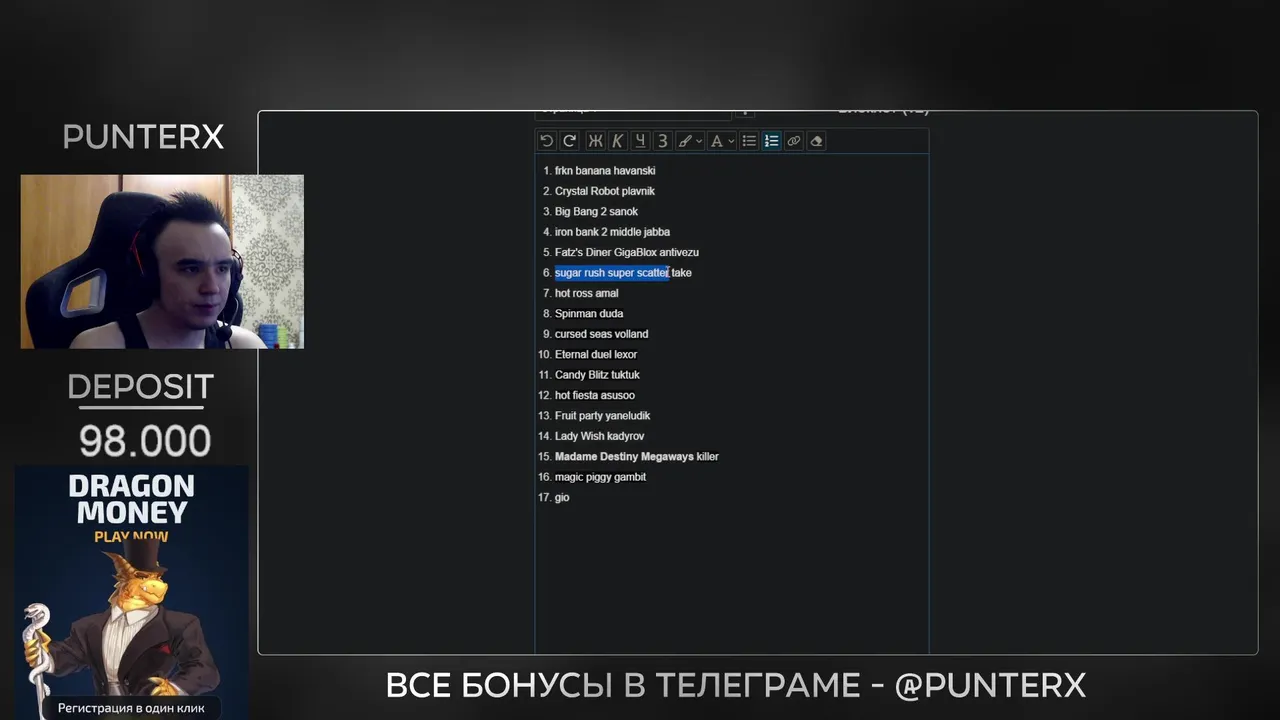Clear formatting with the eraser icon
This screenshot has width=1280, height=720.
[x=816, y=141]
